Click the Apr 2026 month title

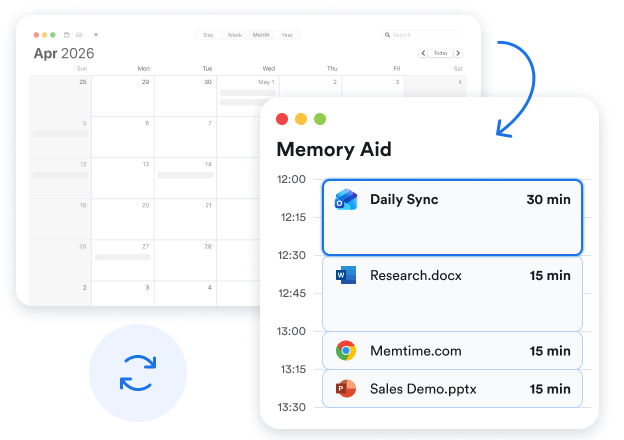click(64, 53)
